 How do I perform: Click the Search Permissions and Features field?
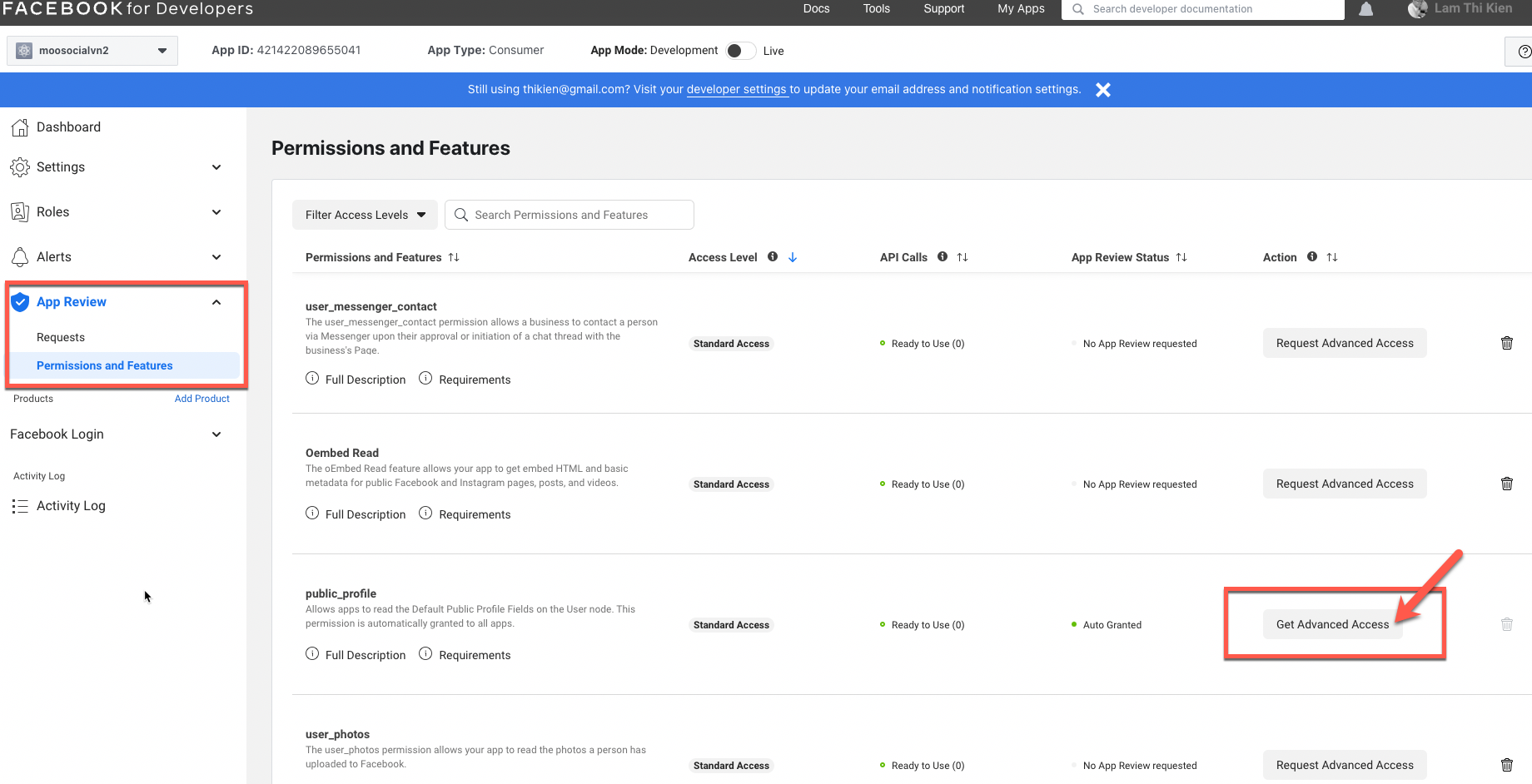[570, 215]
